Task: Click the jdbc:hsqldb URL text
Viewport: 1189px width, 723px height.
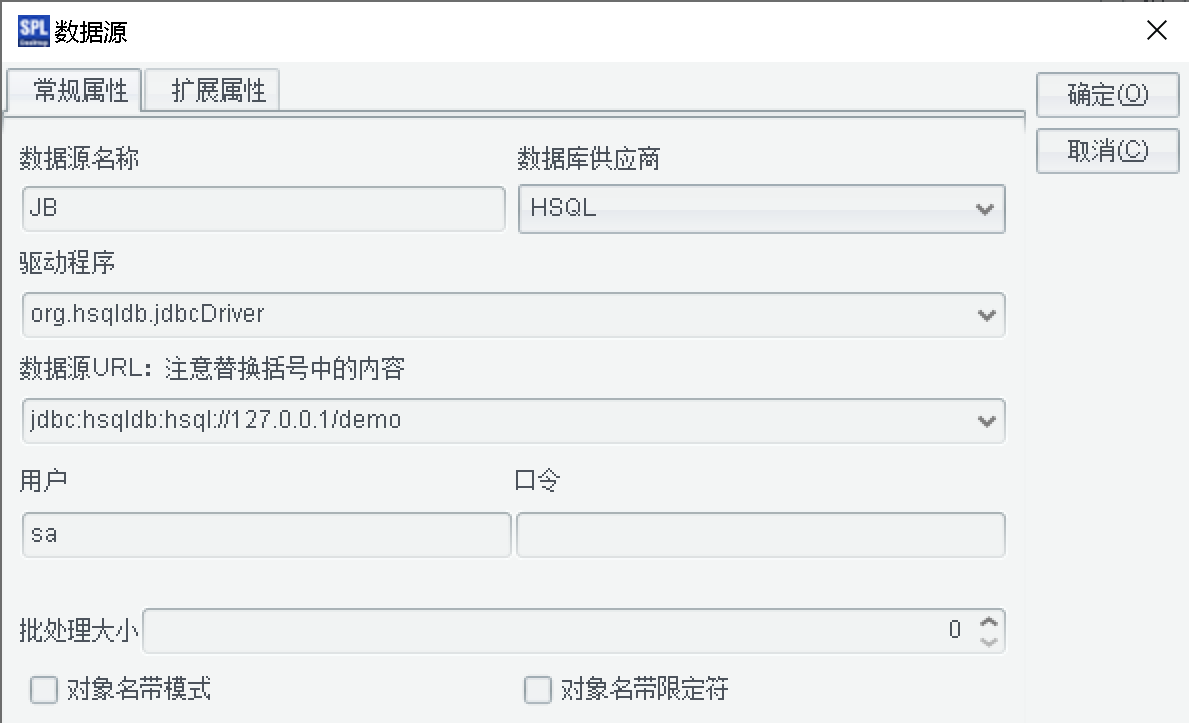Action: [216, 421]
